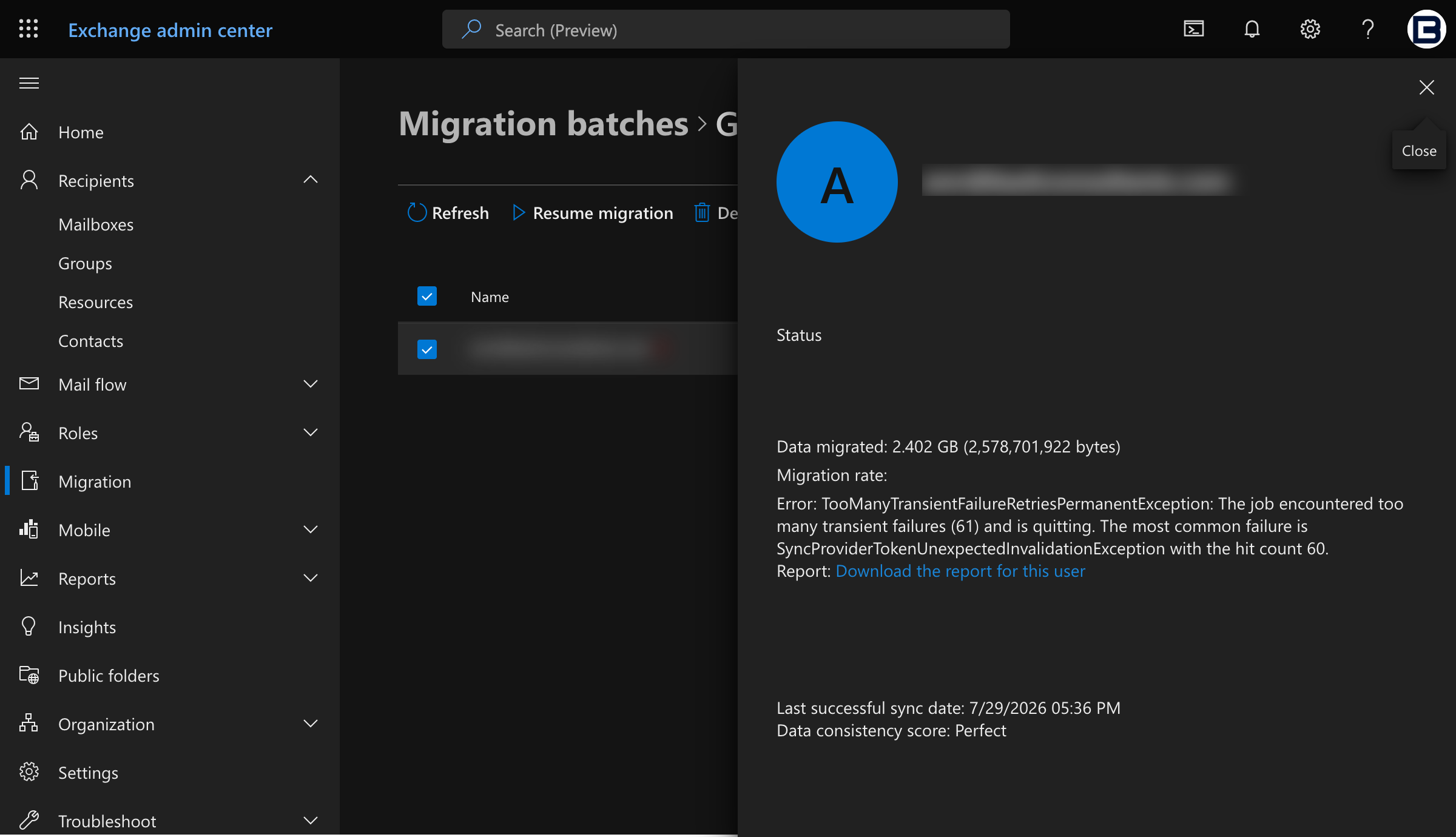Open Groups under Recipients

pos(85,263)
